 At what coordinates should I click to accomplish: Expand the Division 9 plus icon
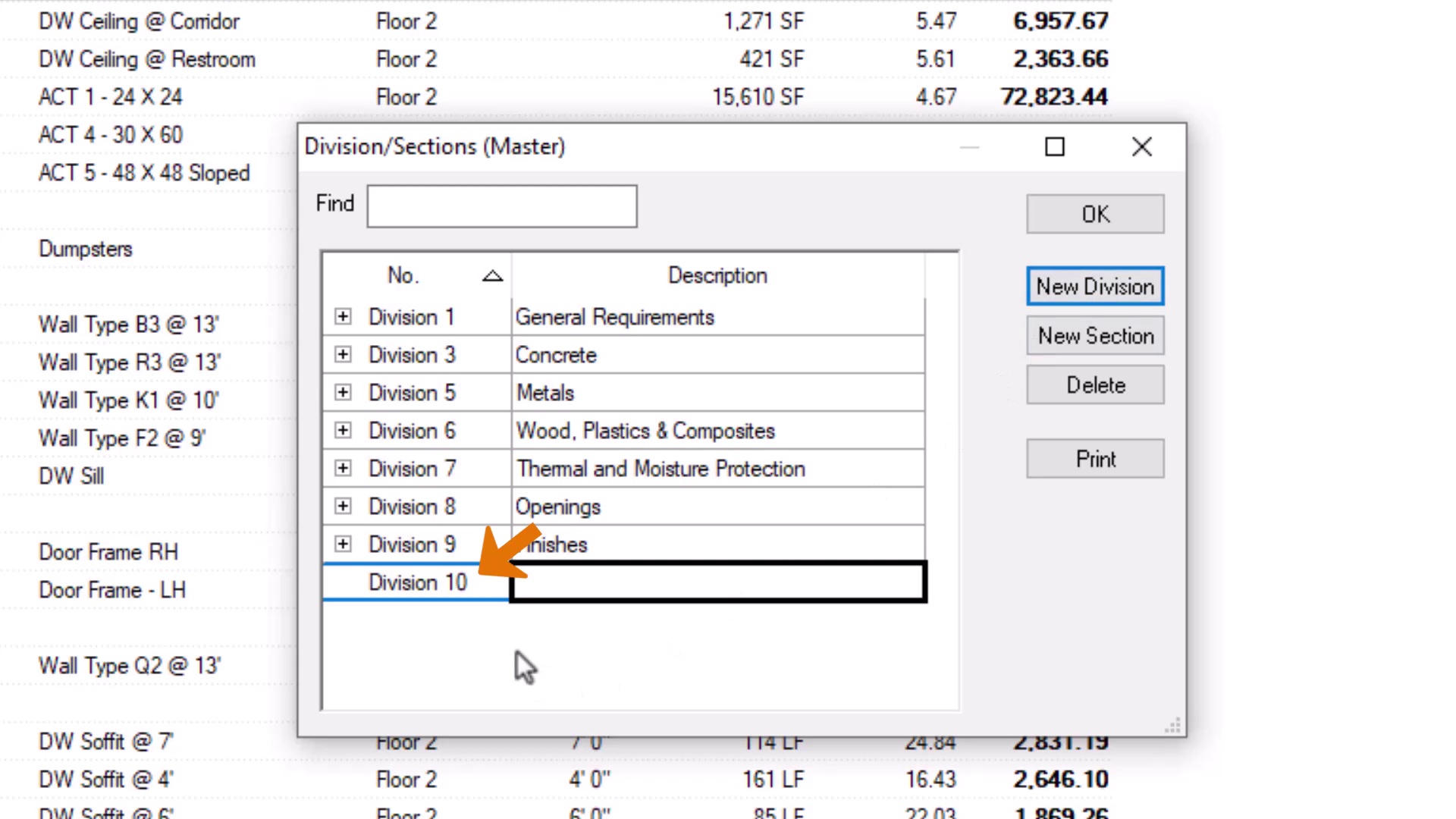tap(343, 544)
